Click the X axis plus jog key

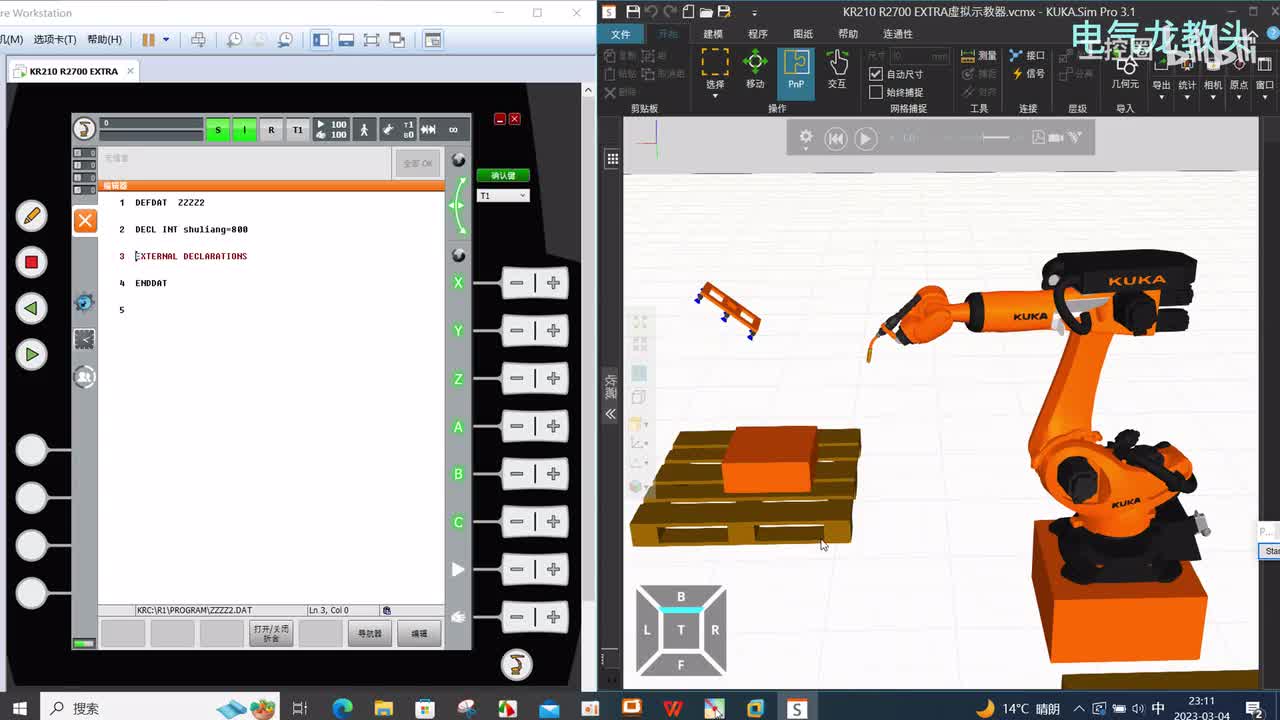tap(553, 283)
